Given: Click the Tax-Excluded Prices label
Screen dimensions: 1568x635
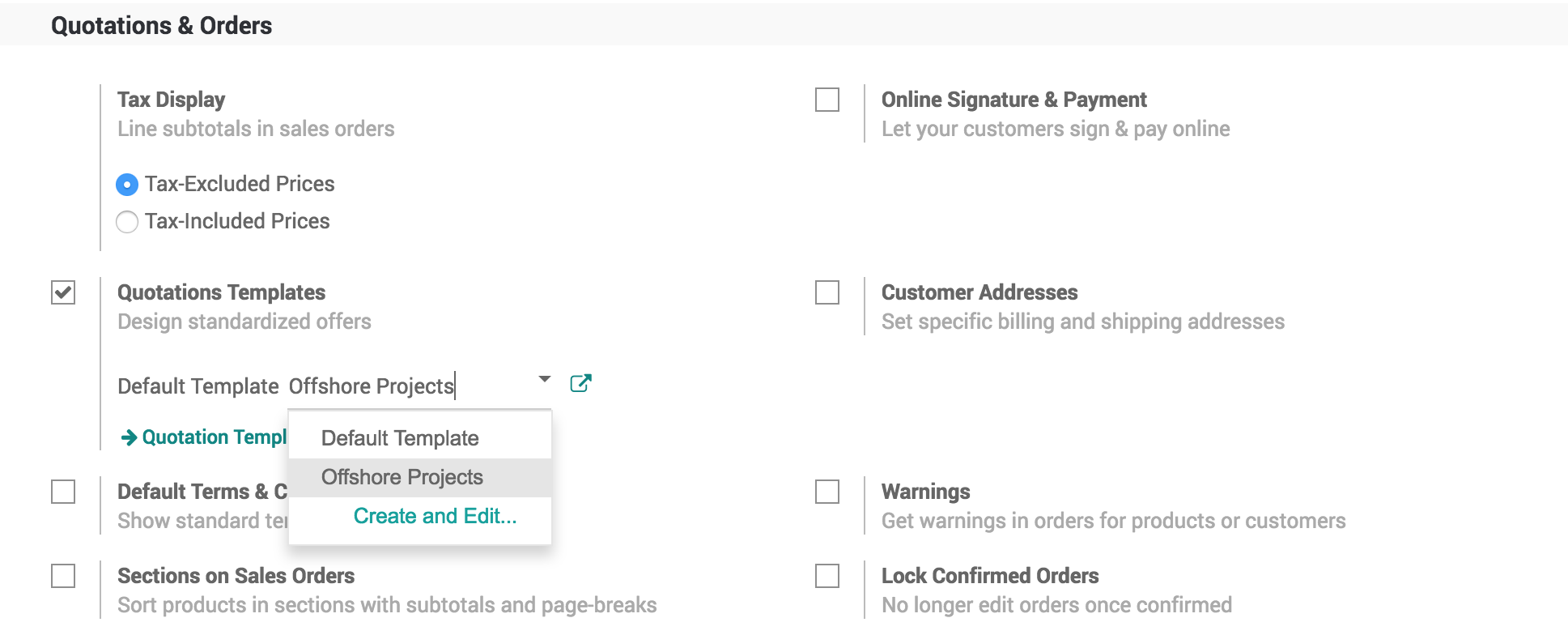Looking at the screenshot, I should click(x=240, y=184).
